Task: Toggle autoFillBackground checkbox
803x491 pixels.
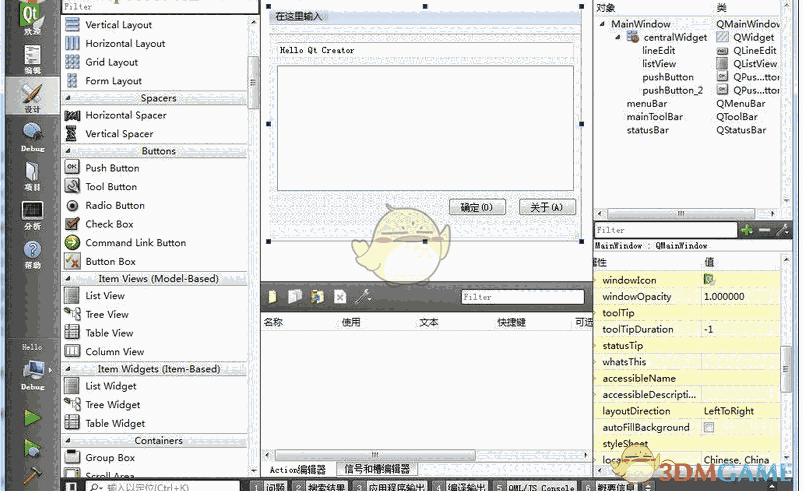Action: click(709, 428)
